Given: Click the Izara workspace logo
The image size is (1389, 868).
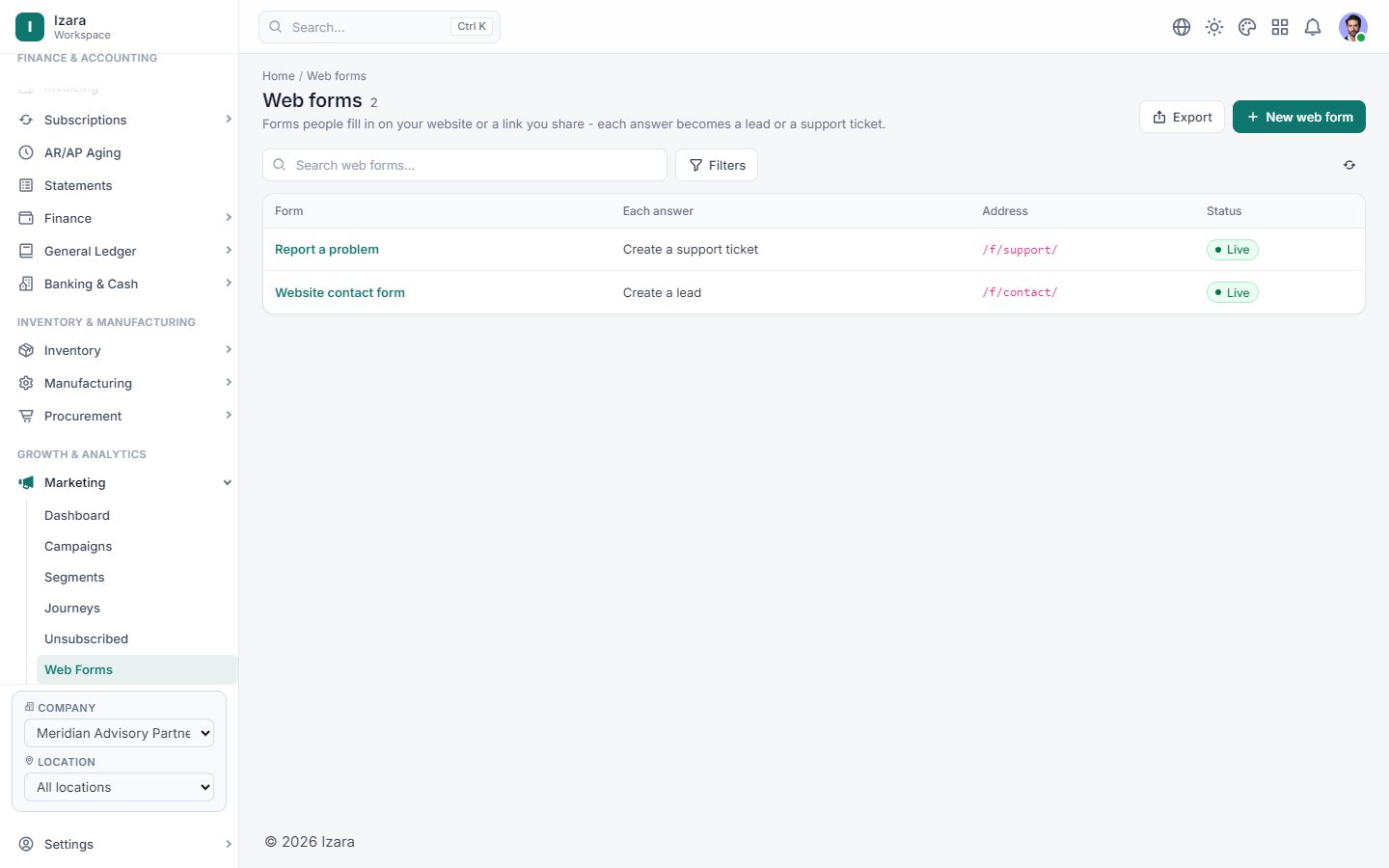Looking at the screenshot, I should coord(30,27).
